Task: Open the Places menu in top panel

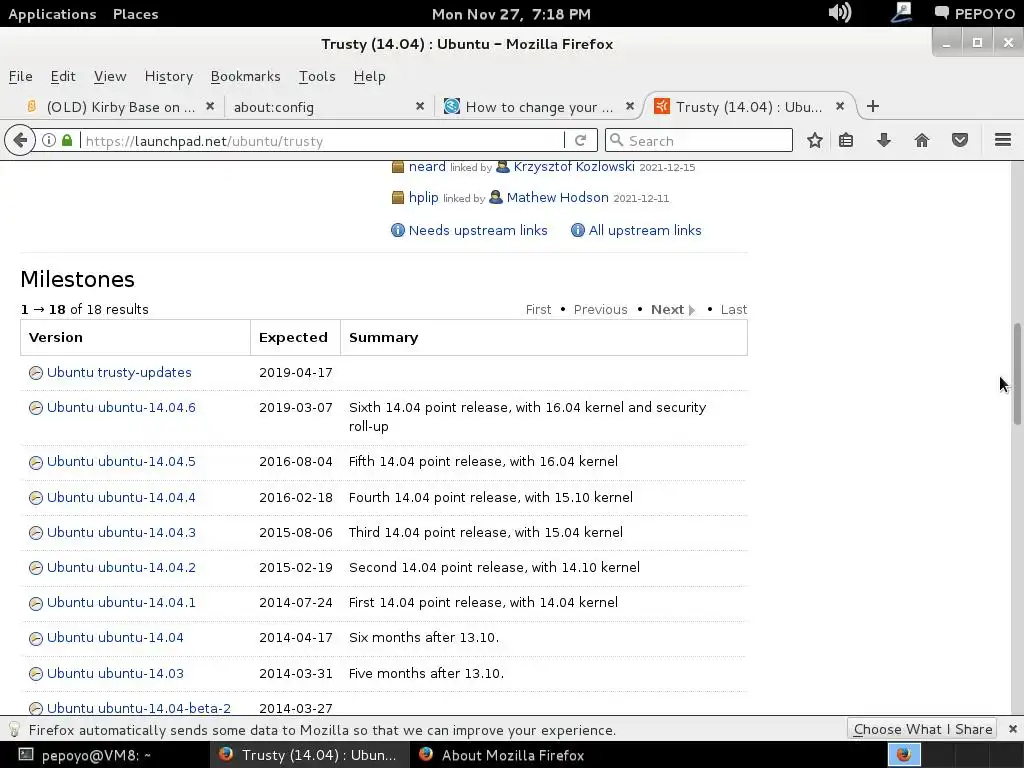Action: pyautogui.click(x=135, y=14)
